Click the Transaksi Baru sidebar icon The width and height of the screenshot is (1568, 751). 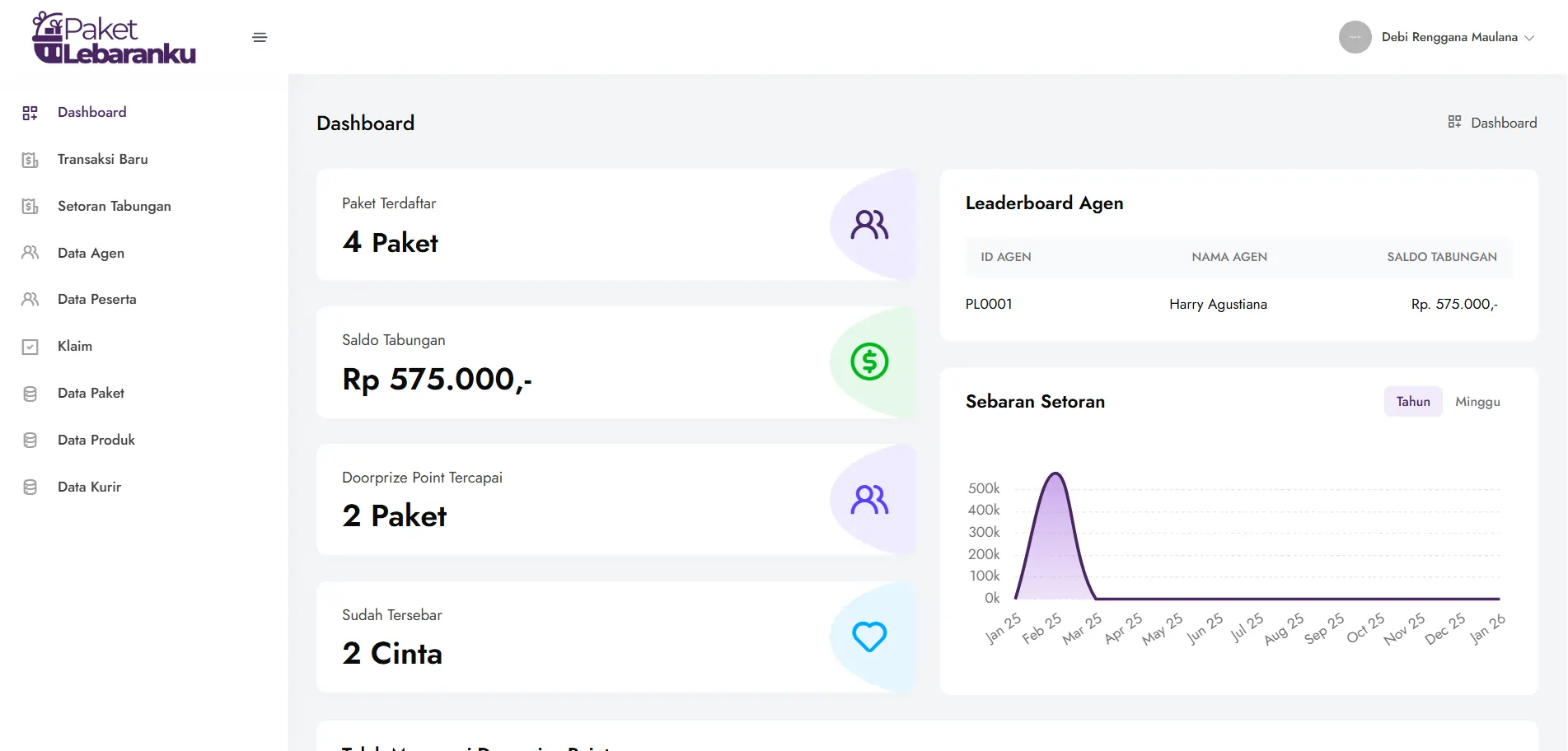pyautogui.click(x=30, y=160)
